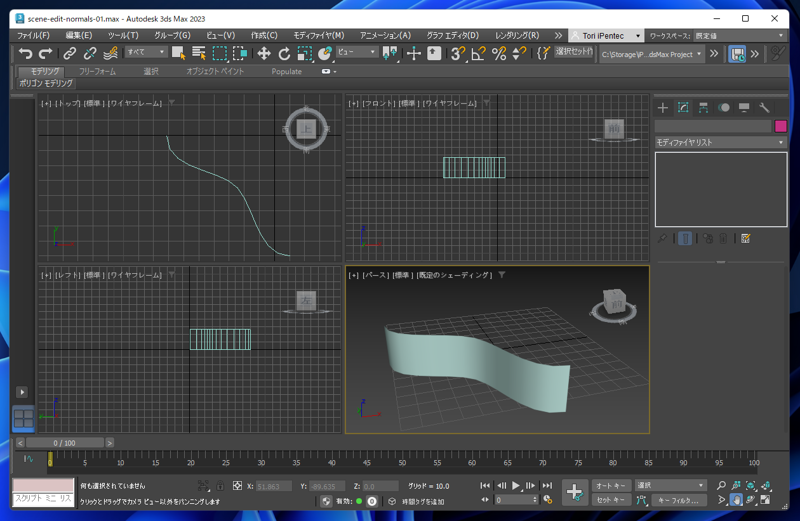This screenshot has height=521, width=800.
Task: Click the キー フィルタ... button
Action: (x=680, y=500)
